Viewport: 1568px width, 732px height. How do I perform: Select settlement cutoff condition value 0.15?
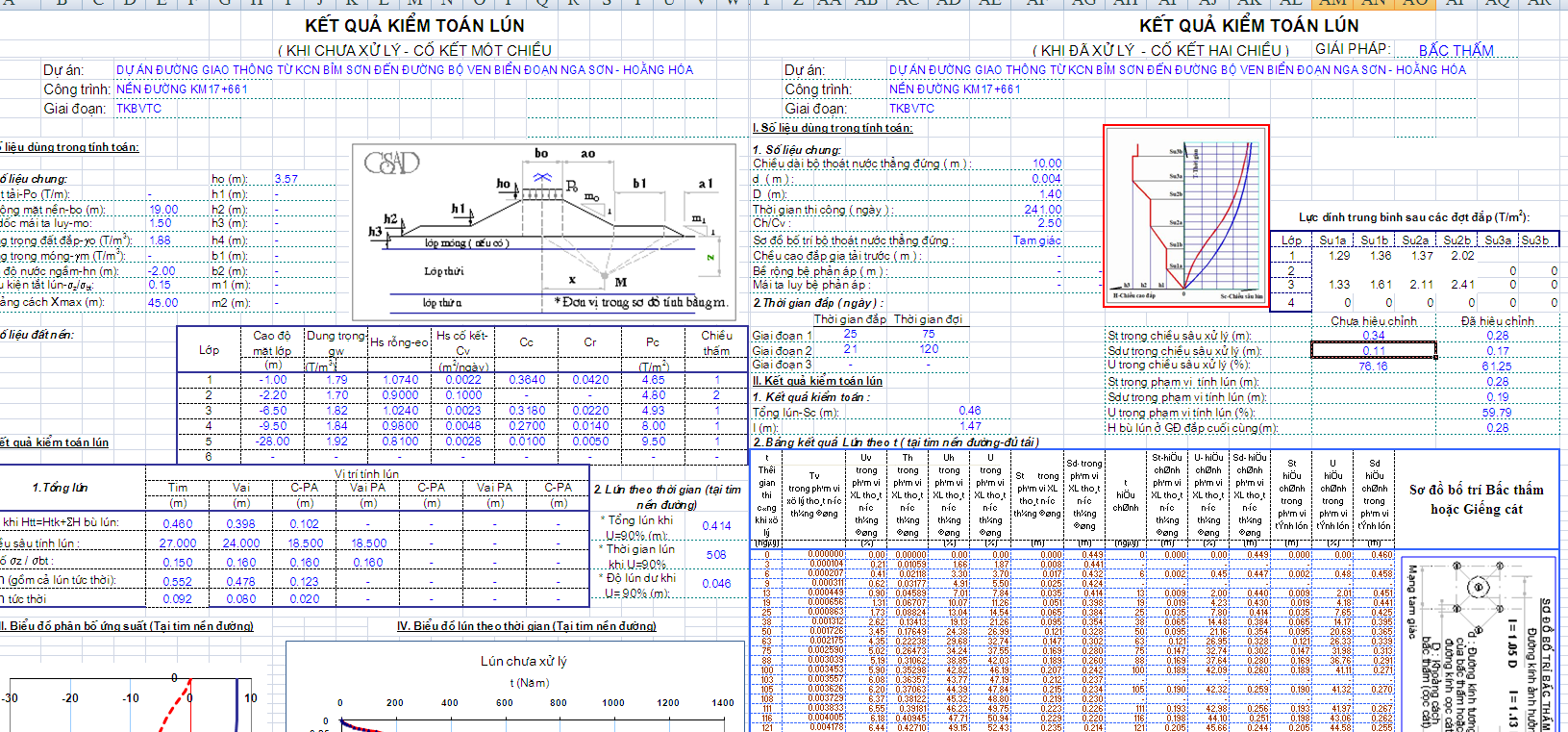click(160, 285)
